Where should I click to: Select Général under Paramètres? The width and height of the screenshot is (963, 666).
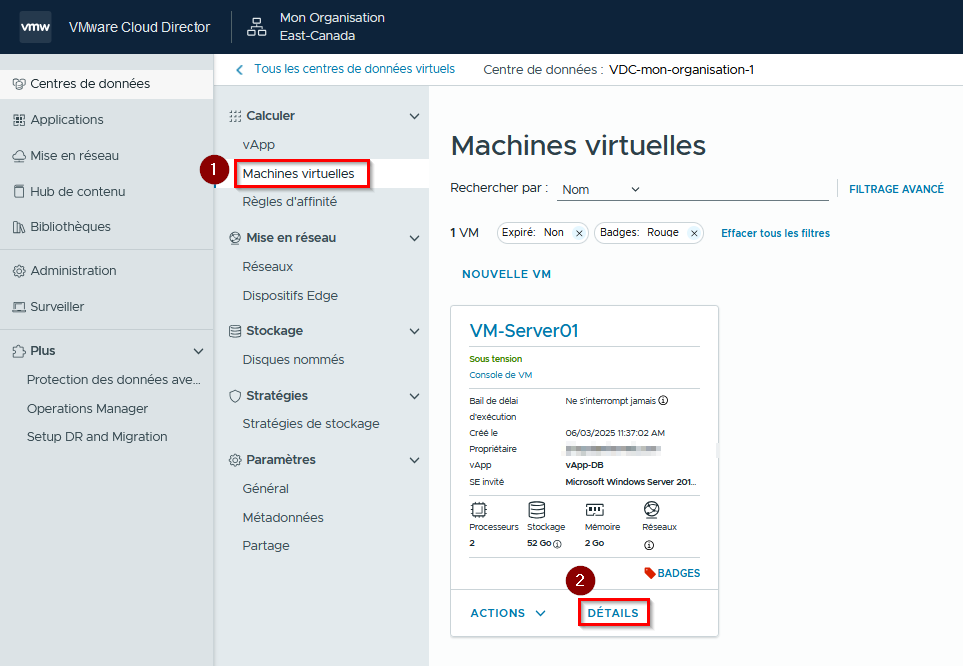click(265, 489)
